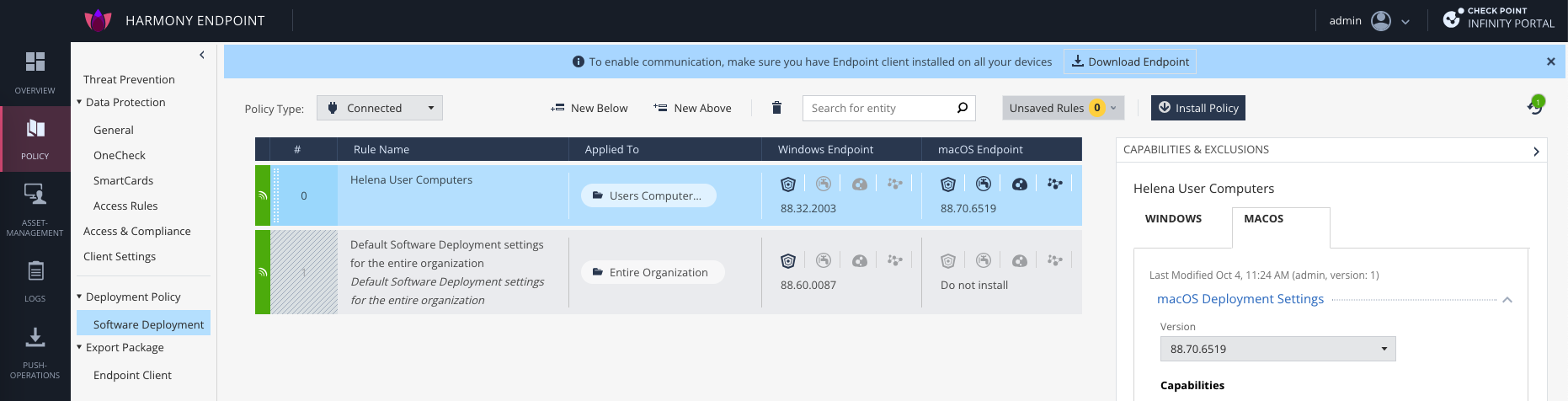This screenshot has height=401, width=1568.
Task: Open the Overview section in sidebar
Action: tap(35, 72)
